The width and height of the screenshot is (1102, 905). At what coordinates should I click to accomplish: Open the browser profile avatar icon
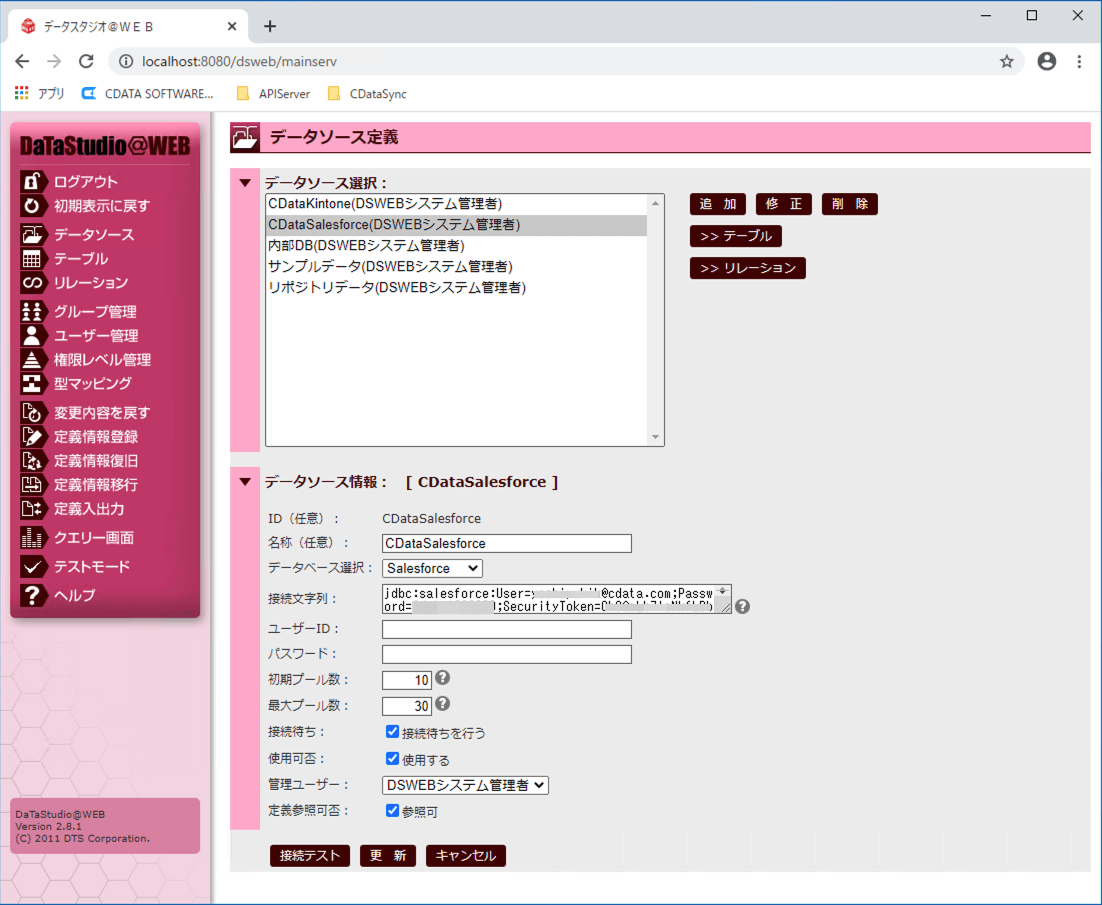click(1046, 62)
